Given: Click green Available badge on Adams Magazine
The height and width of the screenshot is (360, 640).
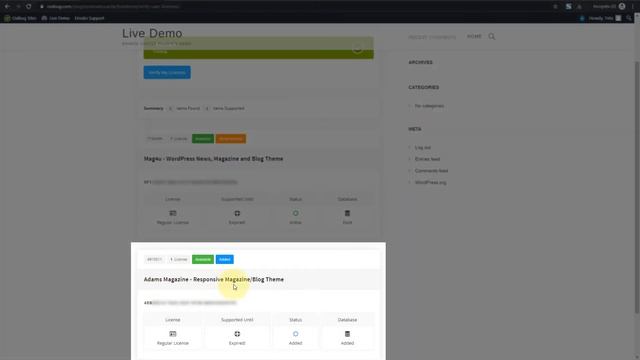Looking at the screenshot, I should [203, 259].
